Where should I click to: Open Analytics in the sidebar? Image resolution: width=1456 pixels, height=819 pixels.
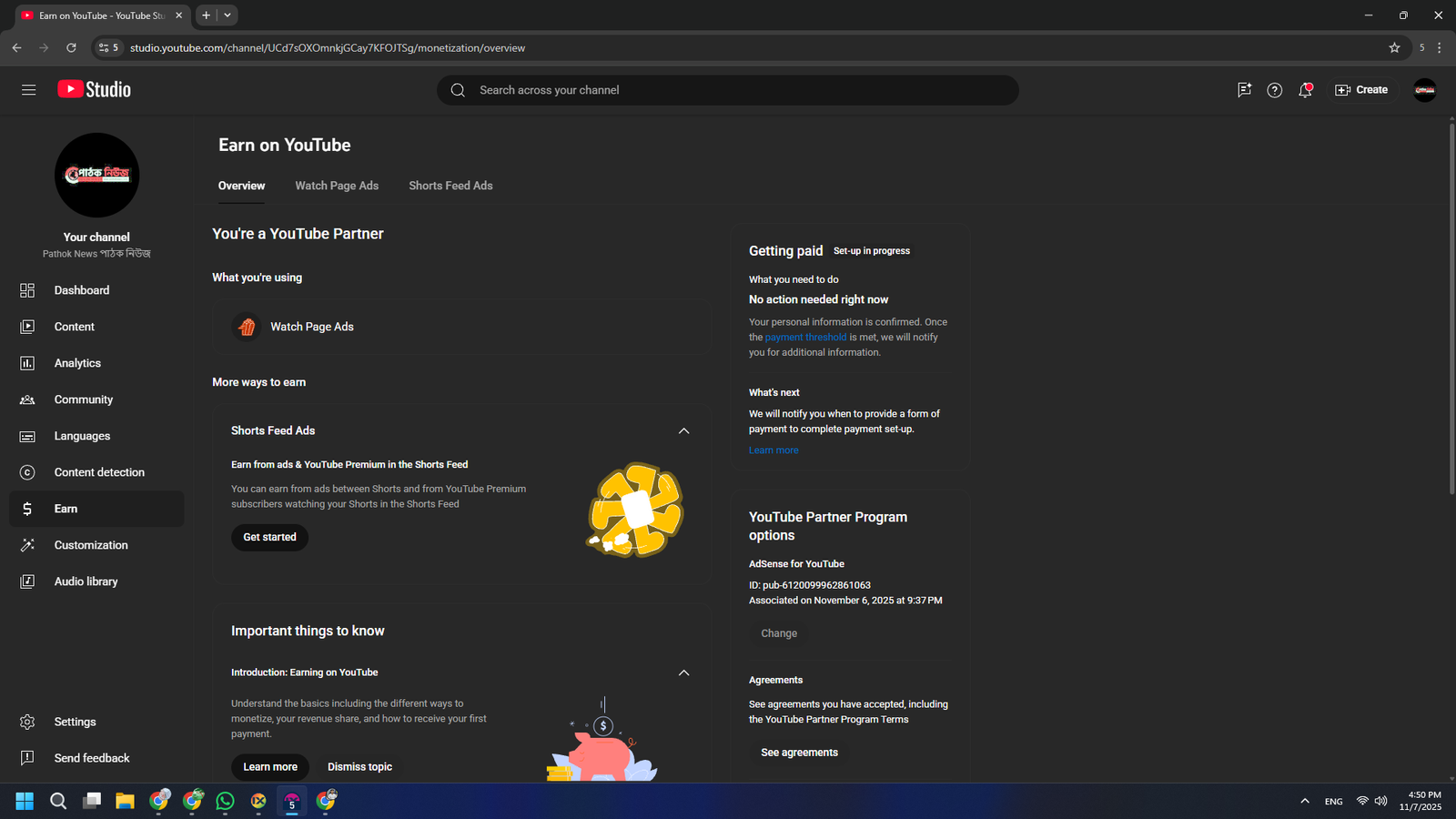point(96,363)
